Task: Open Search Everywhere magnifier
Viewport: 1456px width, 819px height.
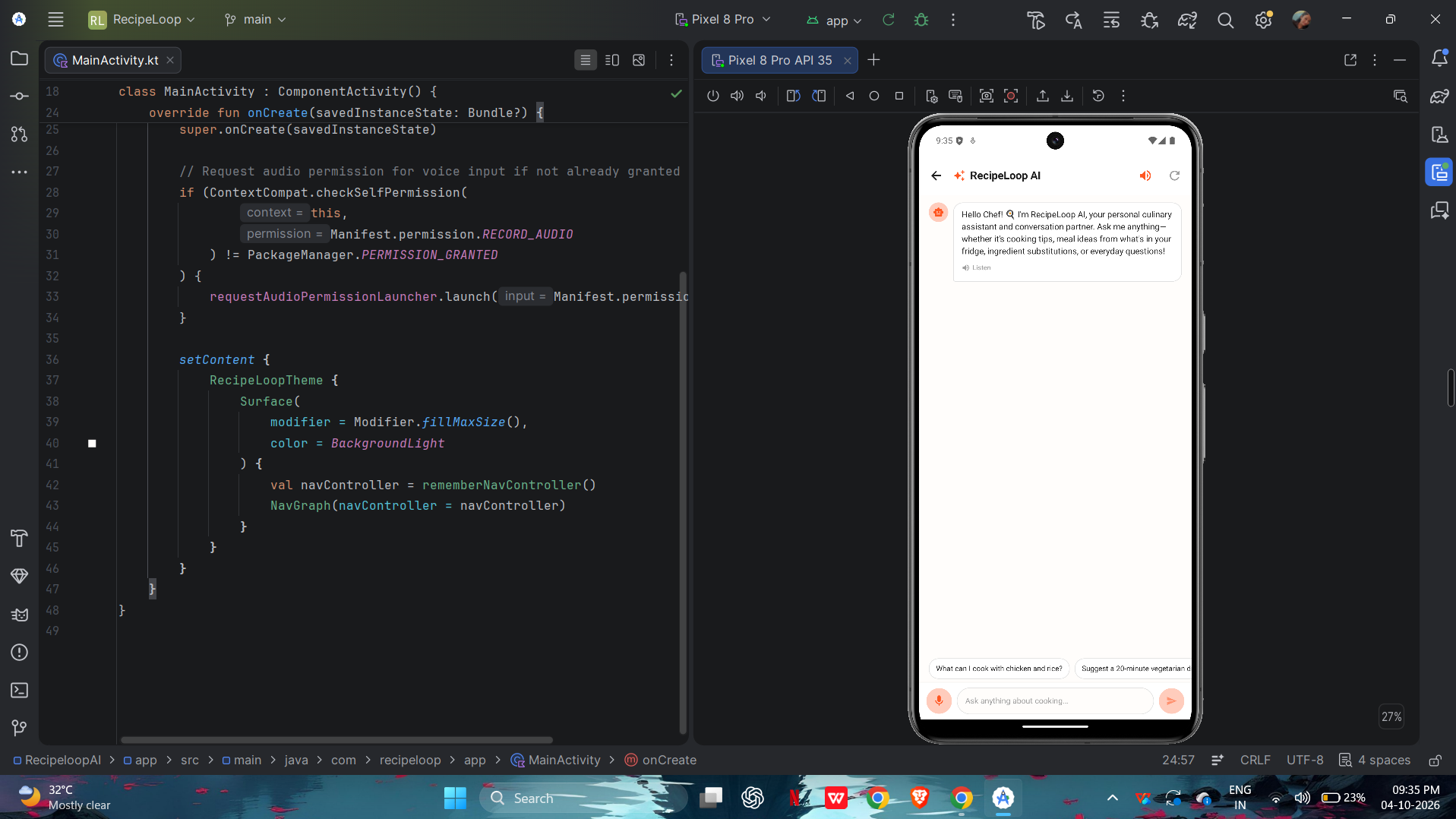Action: 1225,21
